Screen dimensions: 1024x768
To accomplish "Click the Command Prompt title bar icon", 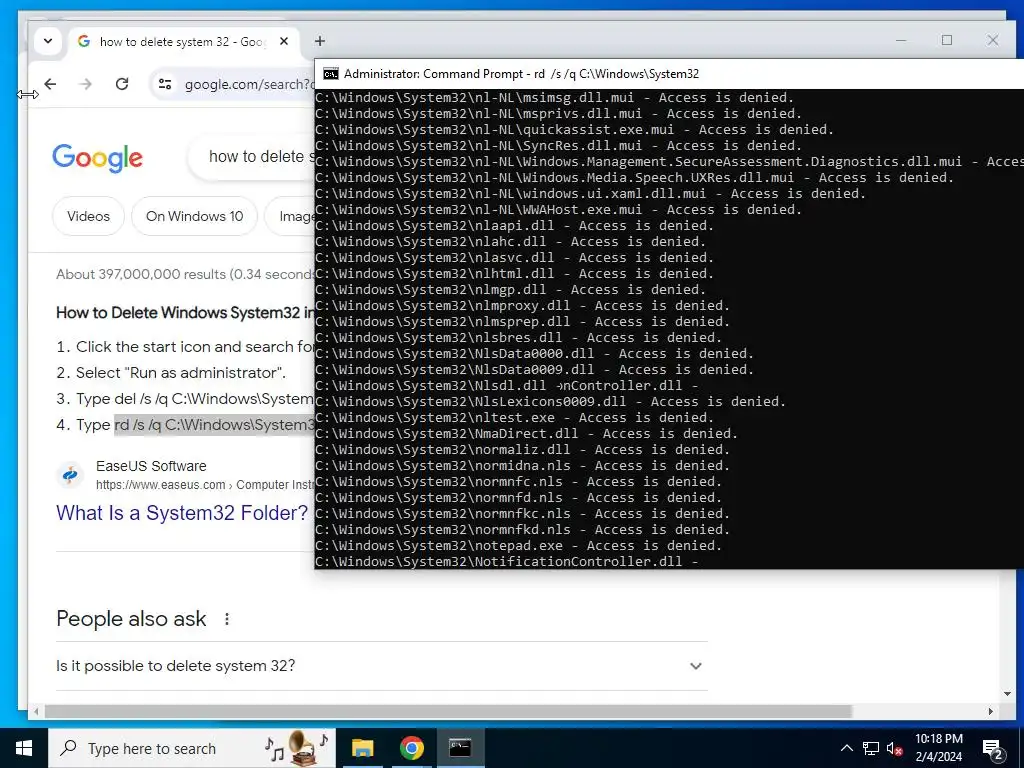I will pyautogui.click(x=331, y=74).
